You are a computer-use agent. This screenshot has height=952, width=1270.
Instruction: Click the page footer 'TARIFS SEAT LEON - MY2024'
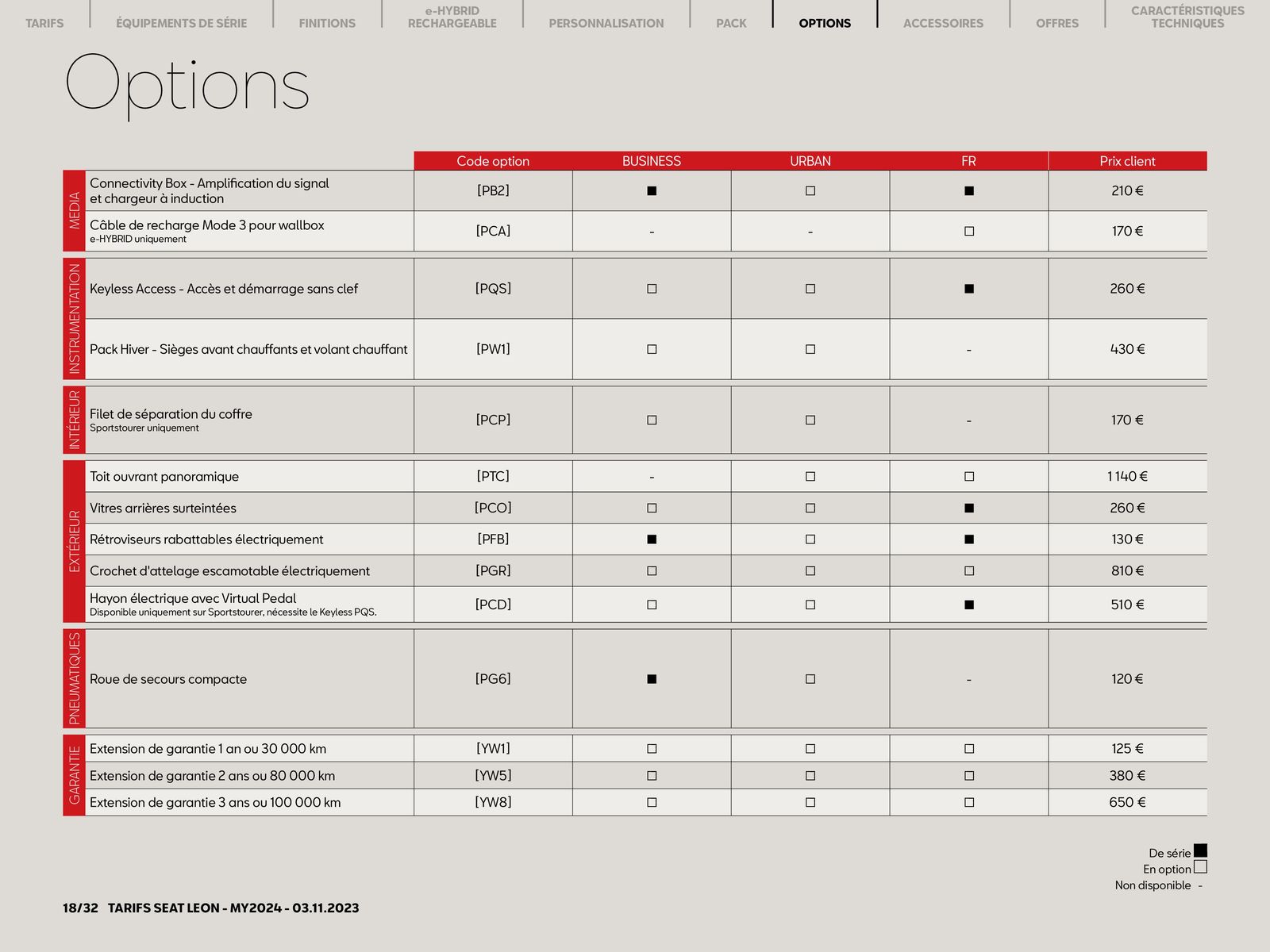point(194,908)
